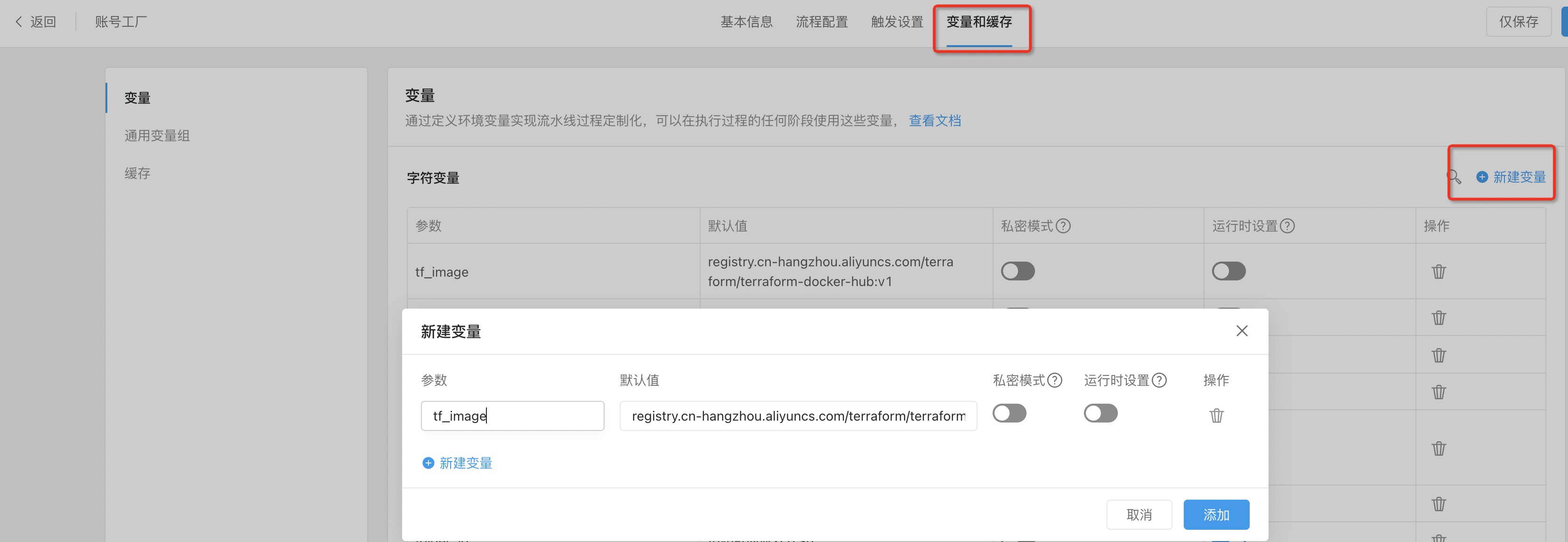Close the 新建变量 dialog with the X
Screen dimensions: 1568x542
click(1242, 331)
